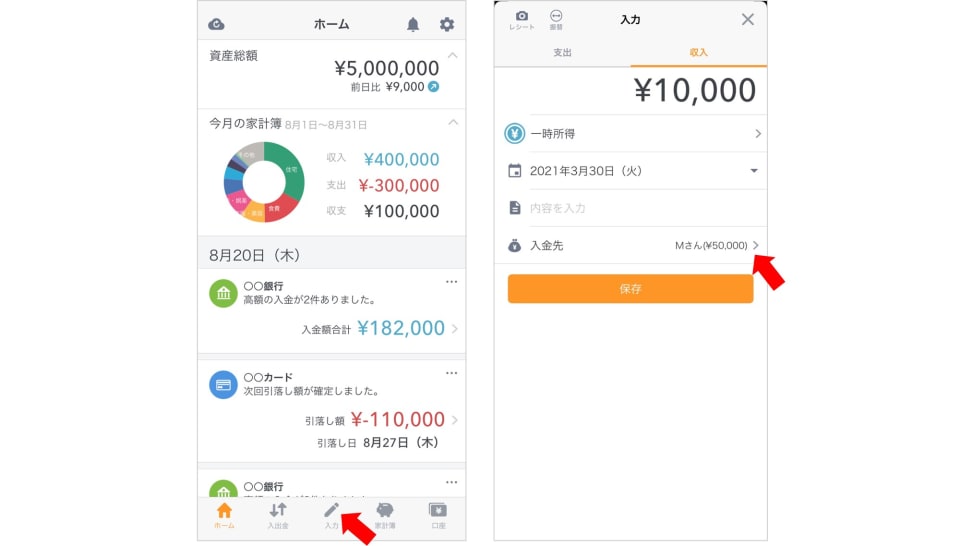Switch to the 支出 tab
Screen dimensions: 960x546
tap(563, 53)
